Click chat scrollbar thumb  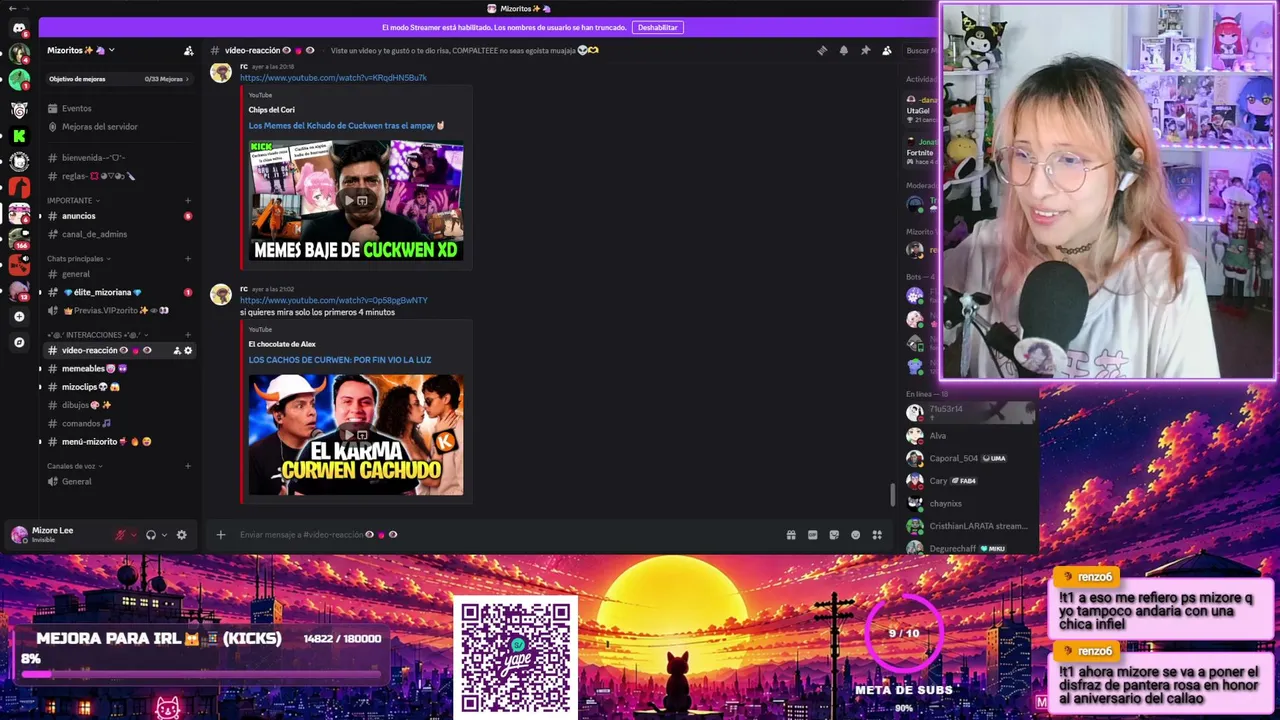coord(893,494)
